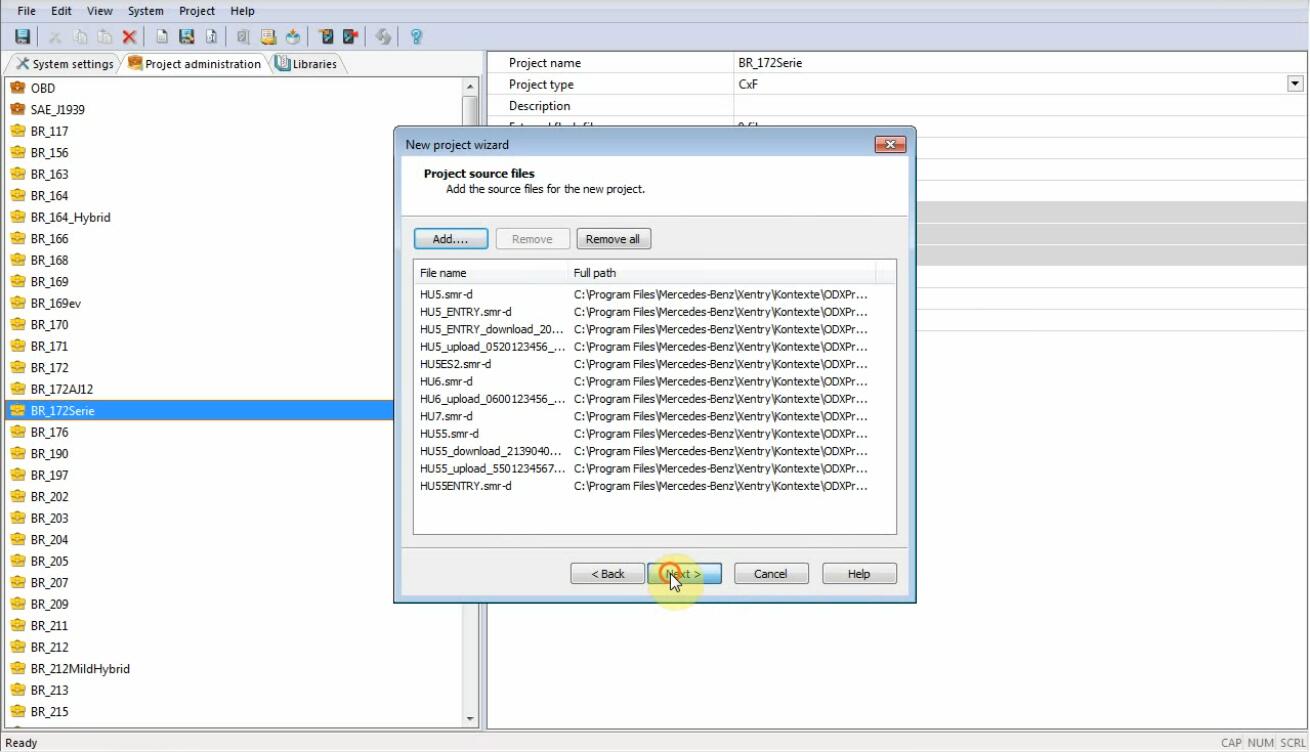The width and height of the screenshot is (1310, 752).
Task: Open the System menu
Action: pyautogui.click(x=145, y=11)
